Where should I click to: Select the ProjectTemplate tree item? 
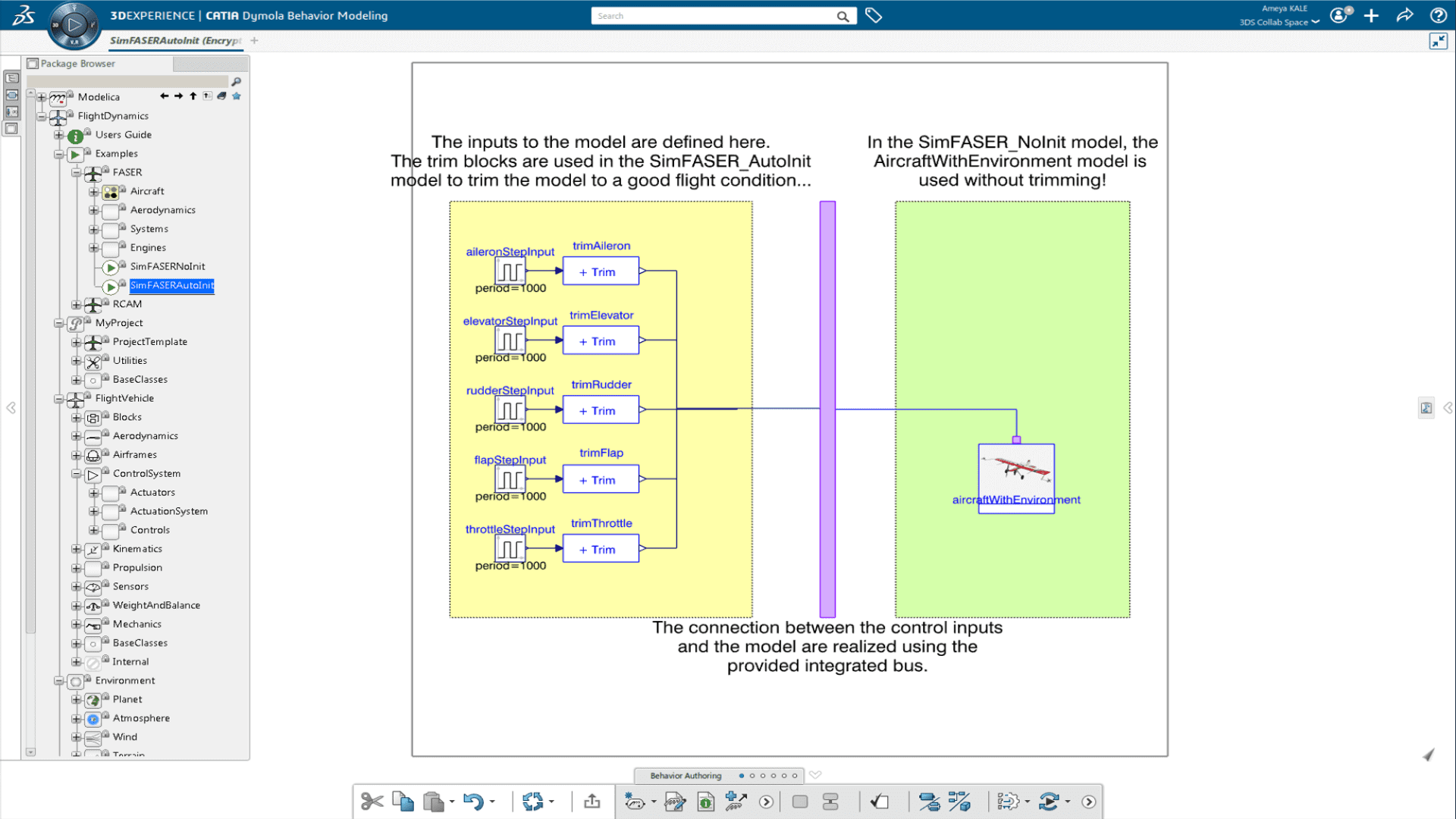click(150, 342)
